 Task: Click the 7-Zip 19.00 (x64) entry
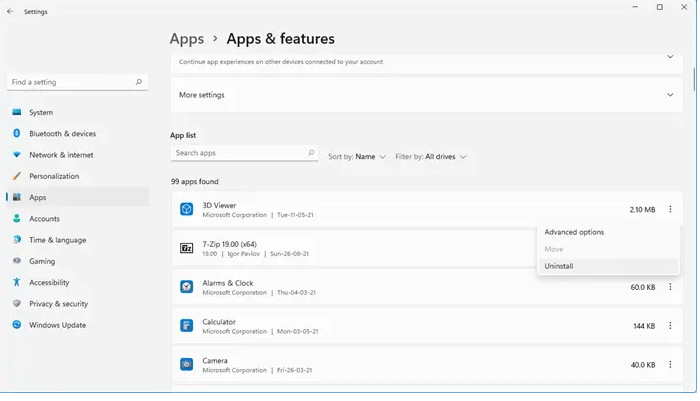(229, 244)
